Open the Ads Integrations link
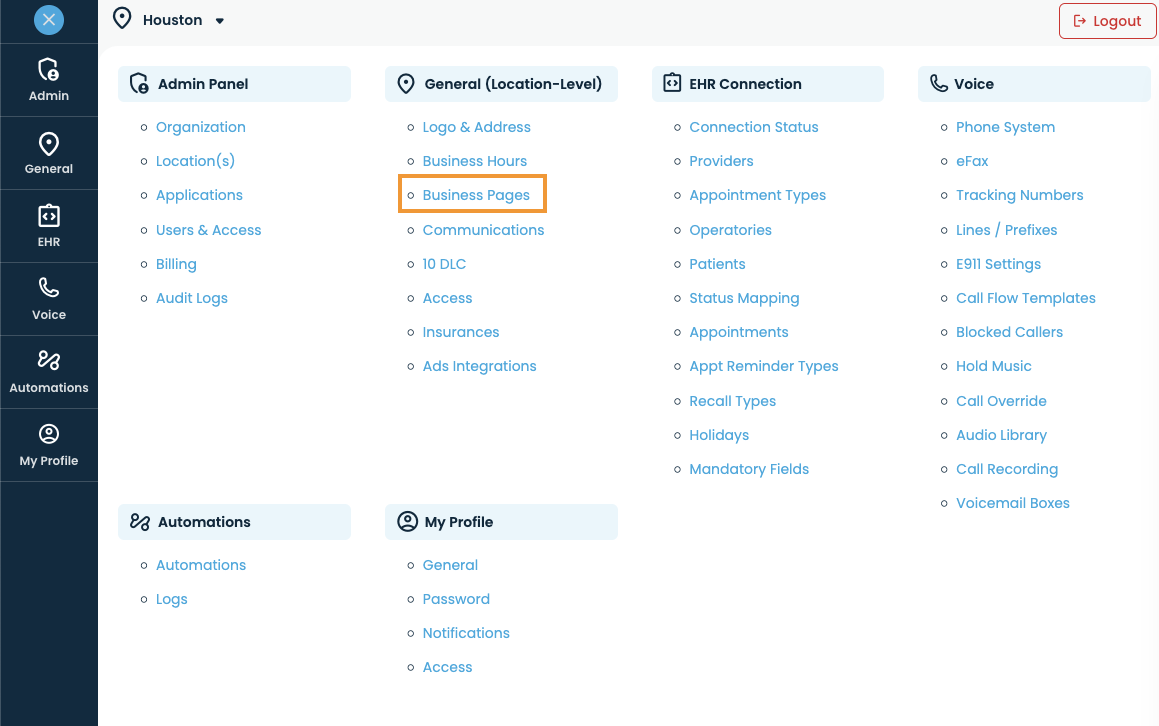This screenshot has width=1159, height=726. tap(479, 366)
